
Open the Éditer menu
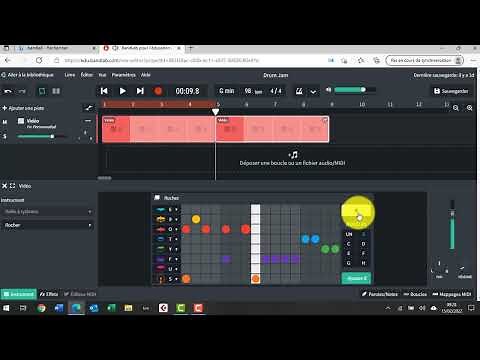point(87,75)
